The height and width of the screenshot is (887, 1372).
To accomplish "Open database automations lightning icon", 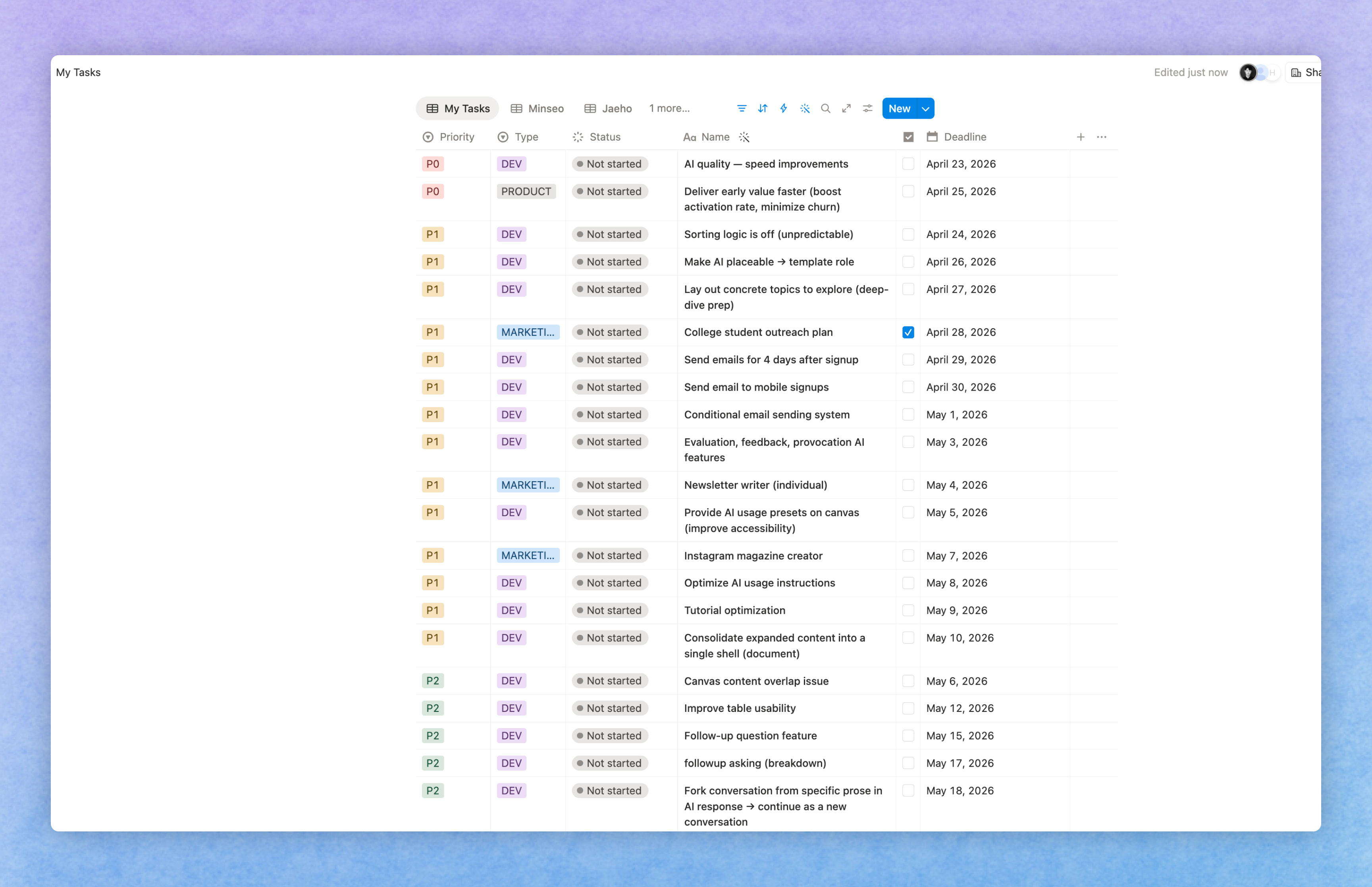I will point(784,108).
